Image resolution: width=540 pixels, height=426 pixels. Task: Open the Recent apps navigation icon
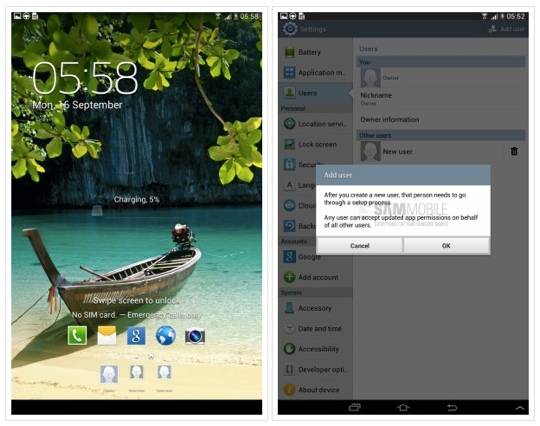(355, 408)
